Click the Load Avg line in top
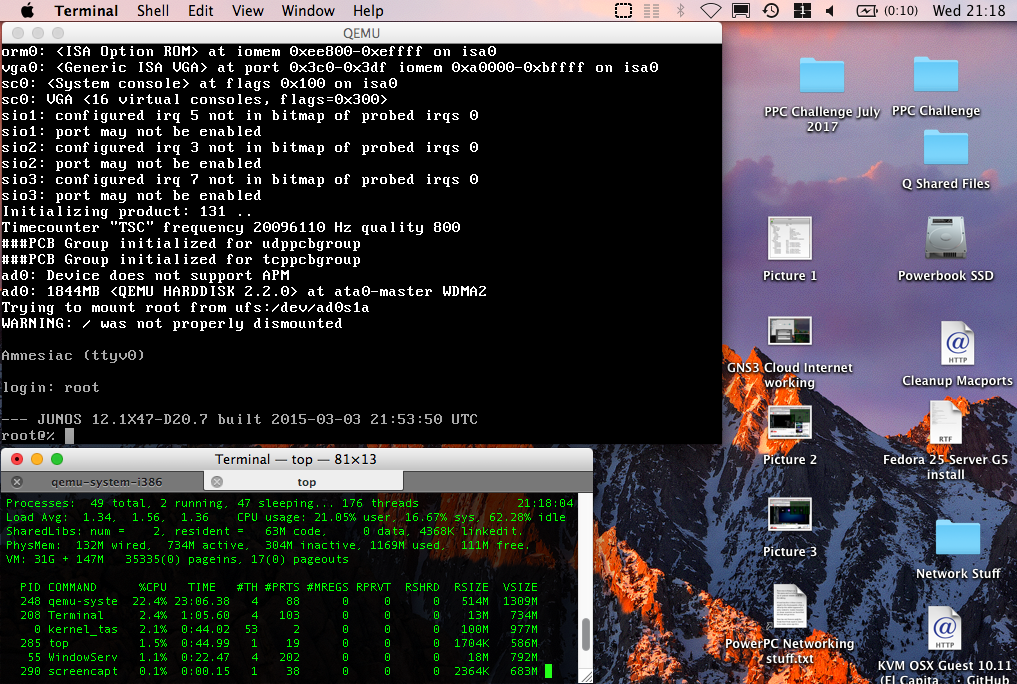The image size is (1017, 684). (285, 517)
